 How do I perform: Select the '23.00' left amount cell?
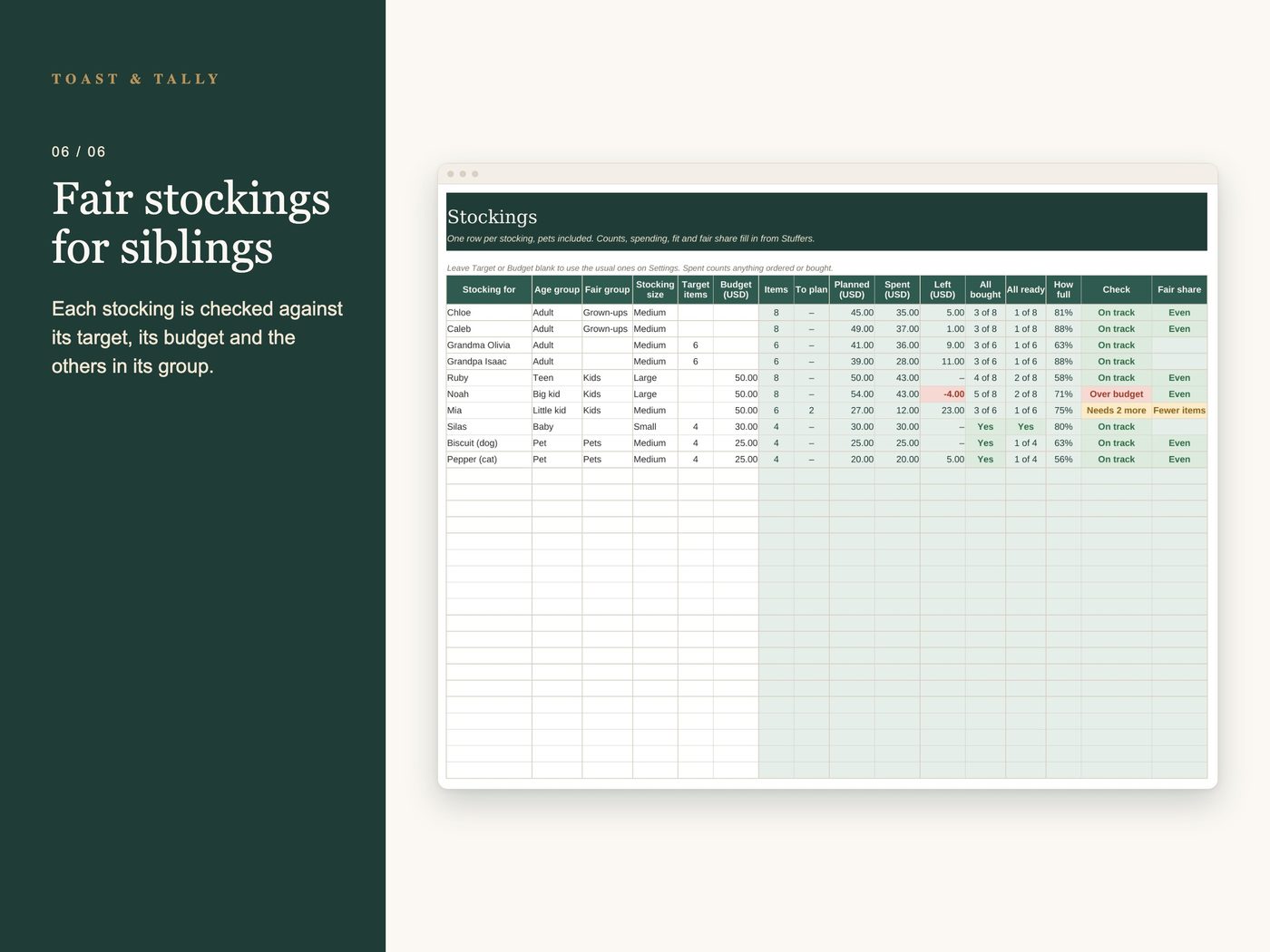pyautogui.click(x=943, y=411)
